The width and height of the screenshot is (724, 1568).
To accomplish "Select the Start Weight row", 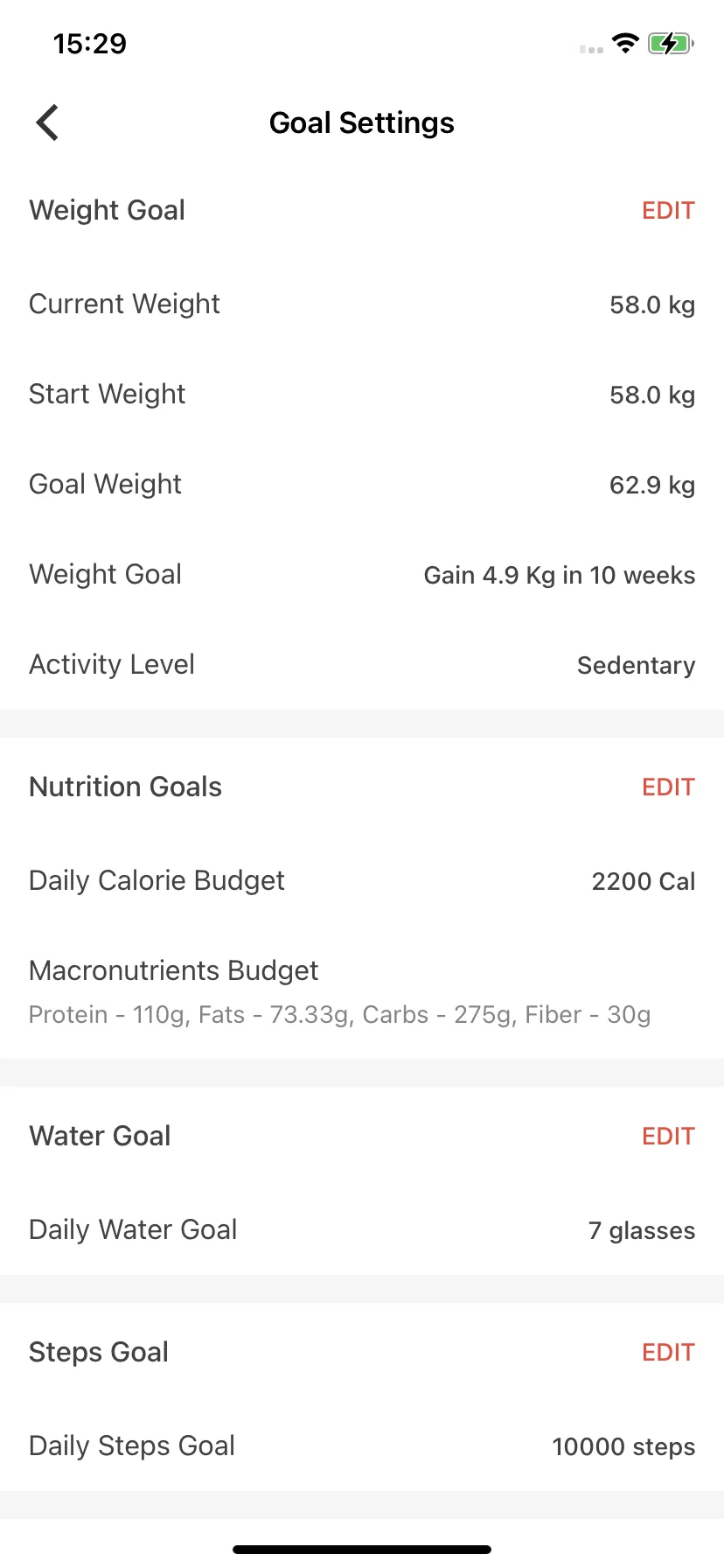I will coord(362,395).
